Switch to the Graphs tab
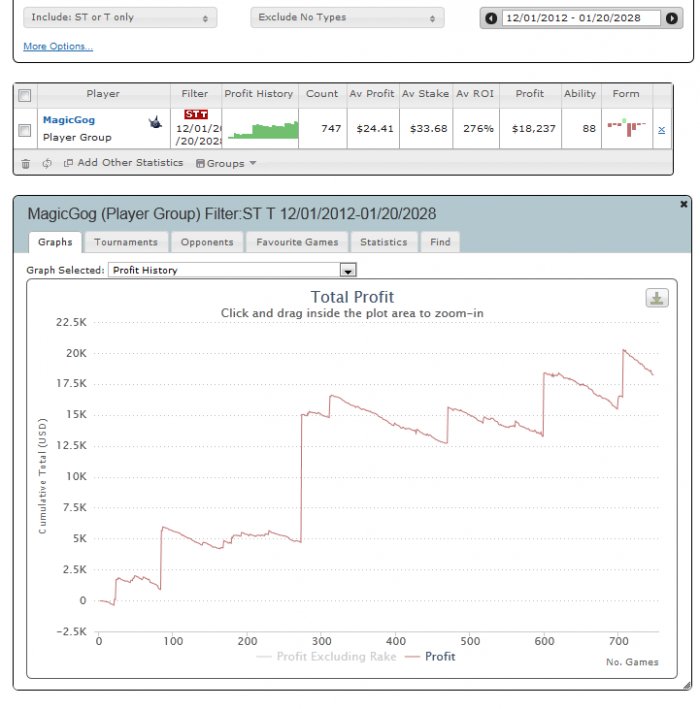The image size is (700, 709). 55,242
